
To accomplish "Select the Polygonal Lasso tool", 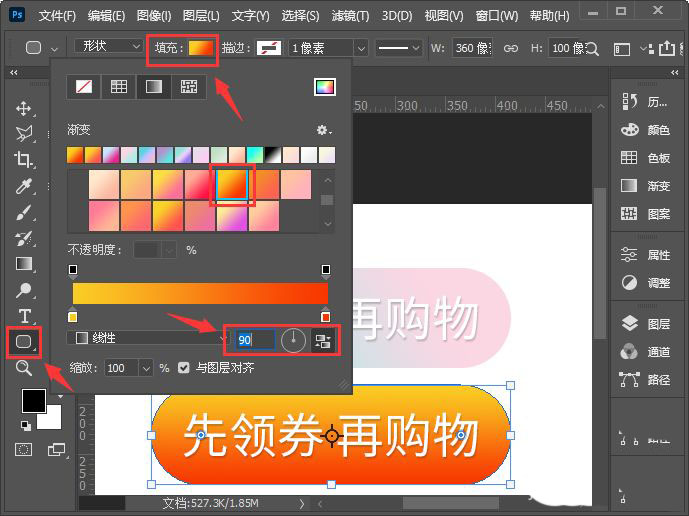I will pos(24,134).
